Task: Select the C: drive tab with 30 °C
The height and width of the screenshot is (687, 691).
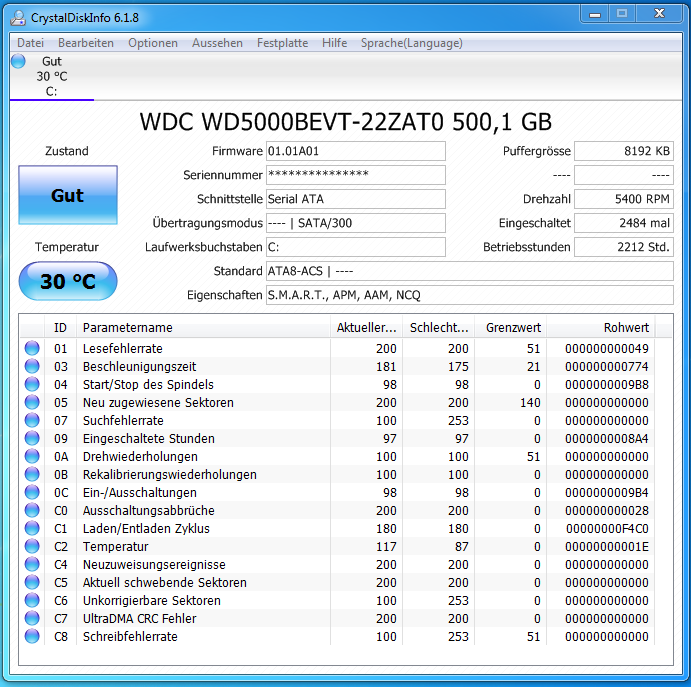Action: pos(52,76)
